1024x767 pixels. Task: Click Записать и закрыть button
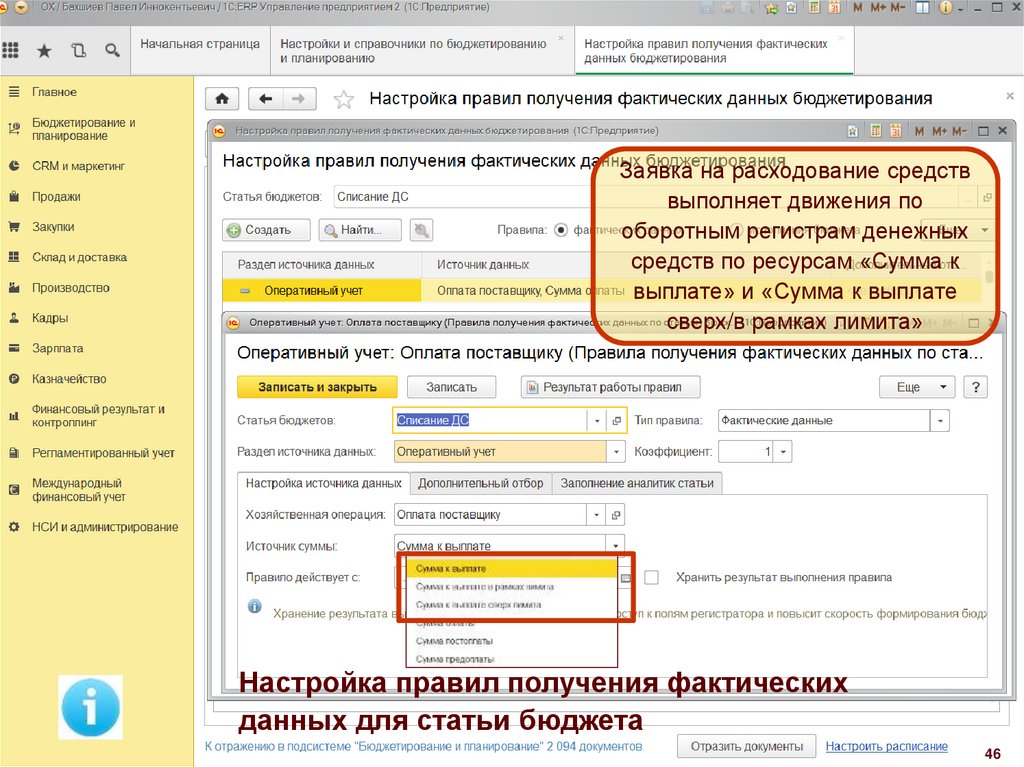coord(317,387)
